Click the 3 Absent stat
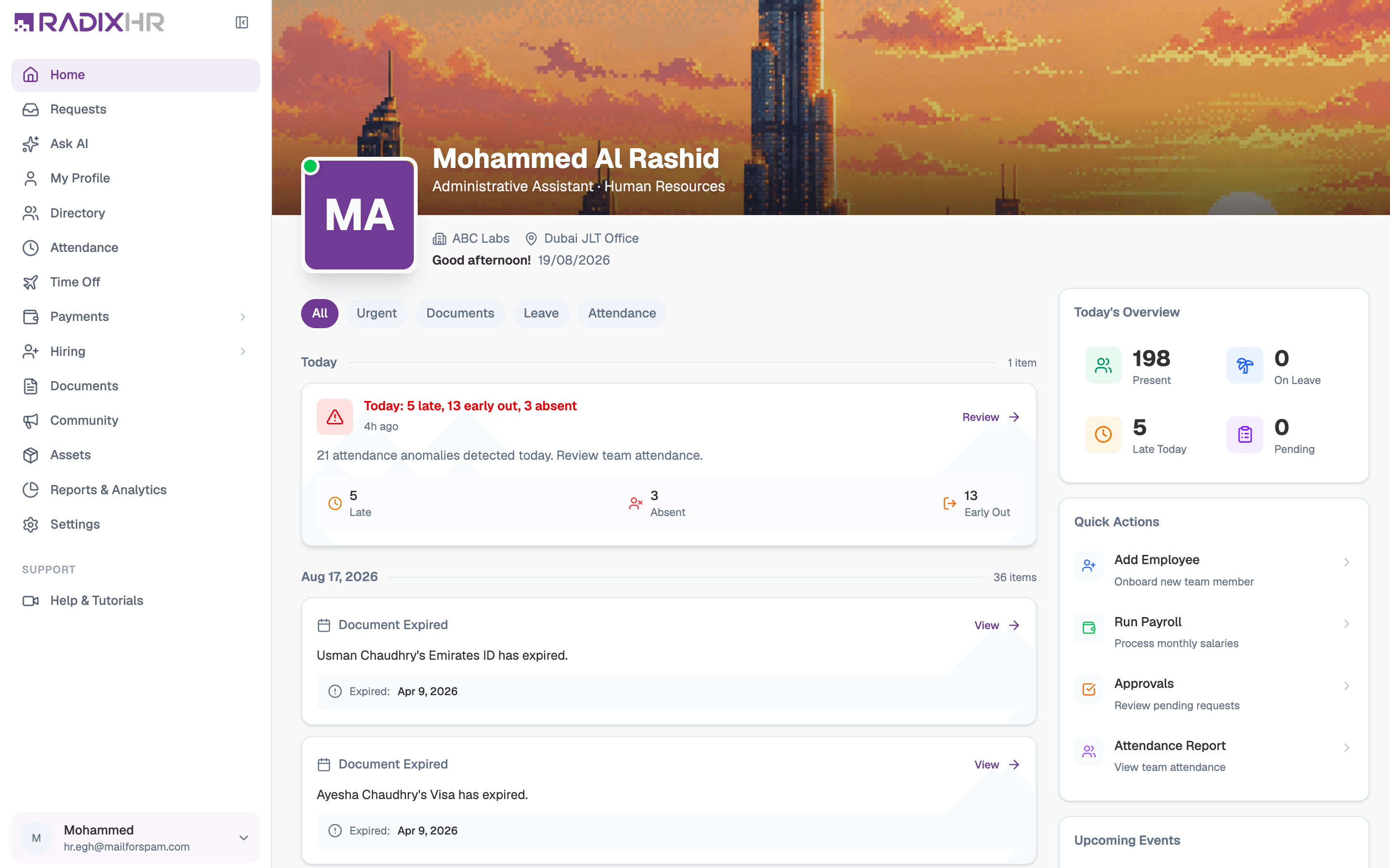Screen dimensions: 1390x868 pyautogui.click(x=657, y=503)
